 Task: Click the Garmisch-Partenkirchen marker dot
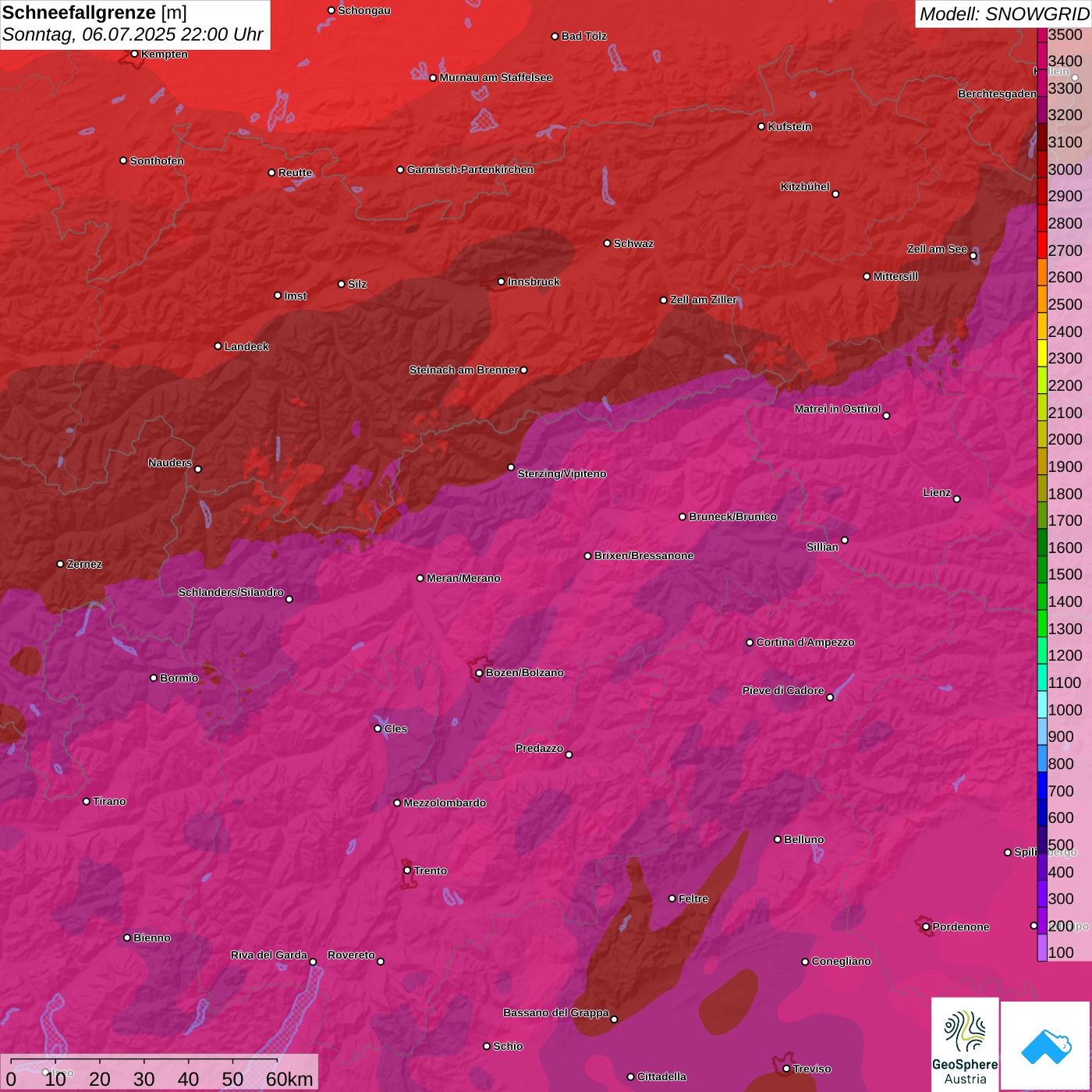[x=400, y=169]
